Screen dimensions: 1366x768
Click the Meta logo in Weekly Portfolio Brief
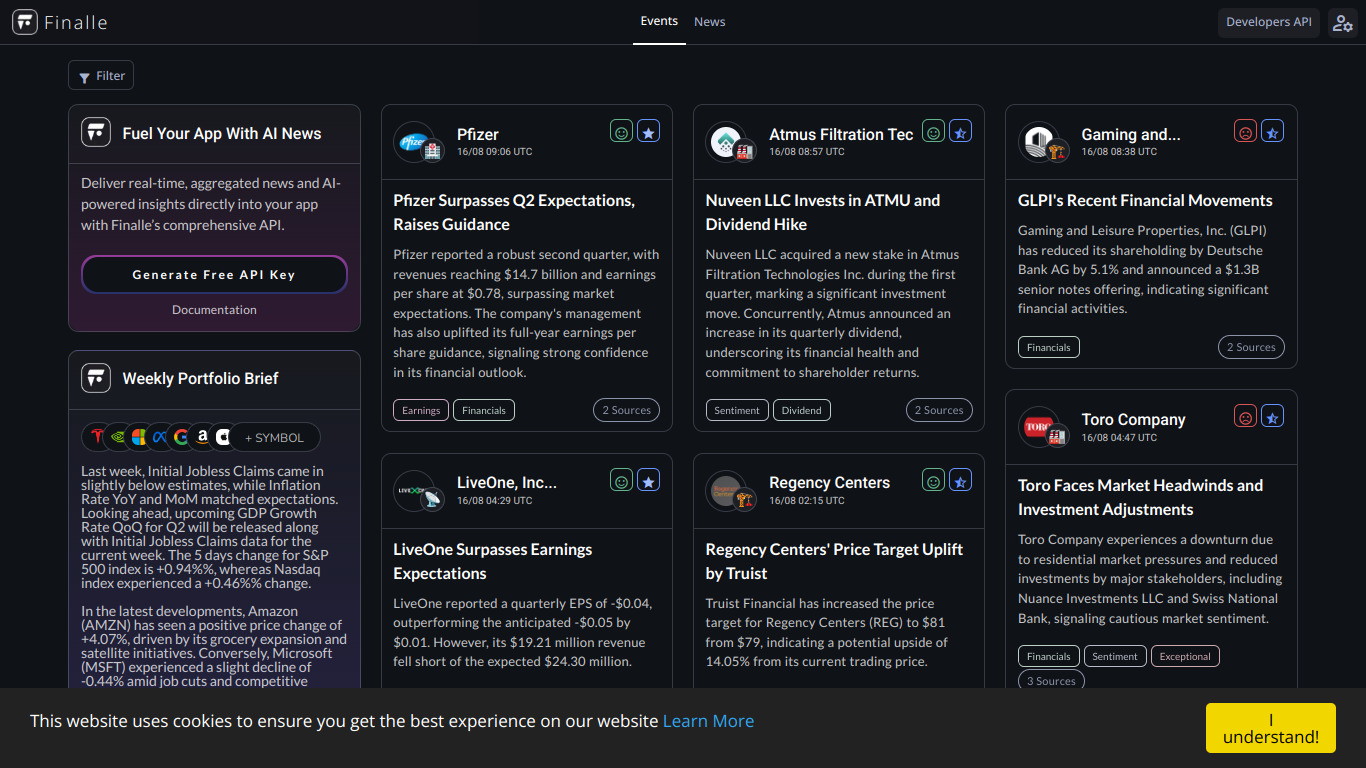(x=160, y=437)
